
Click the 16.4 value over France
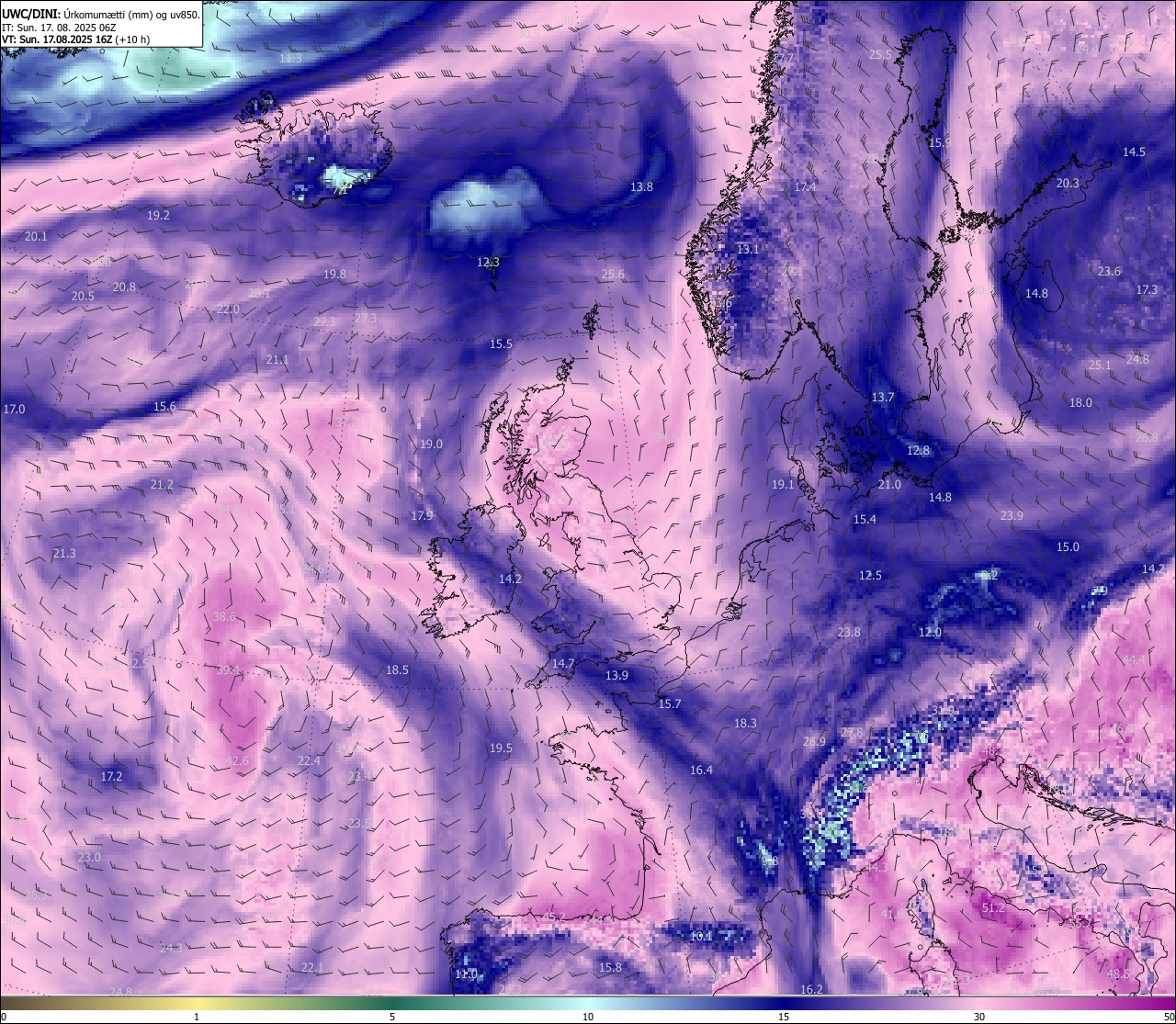[x=701, y=770]
